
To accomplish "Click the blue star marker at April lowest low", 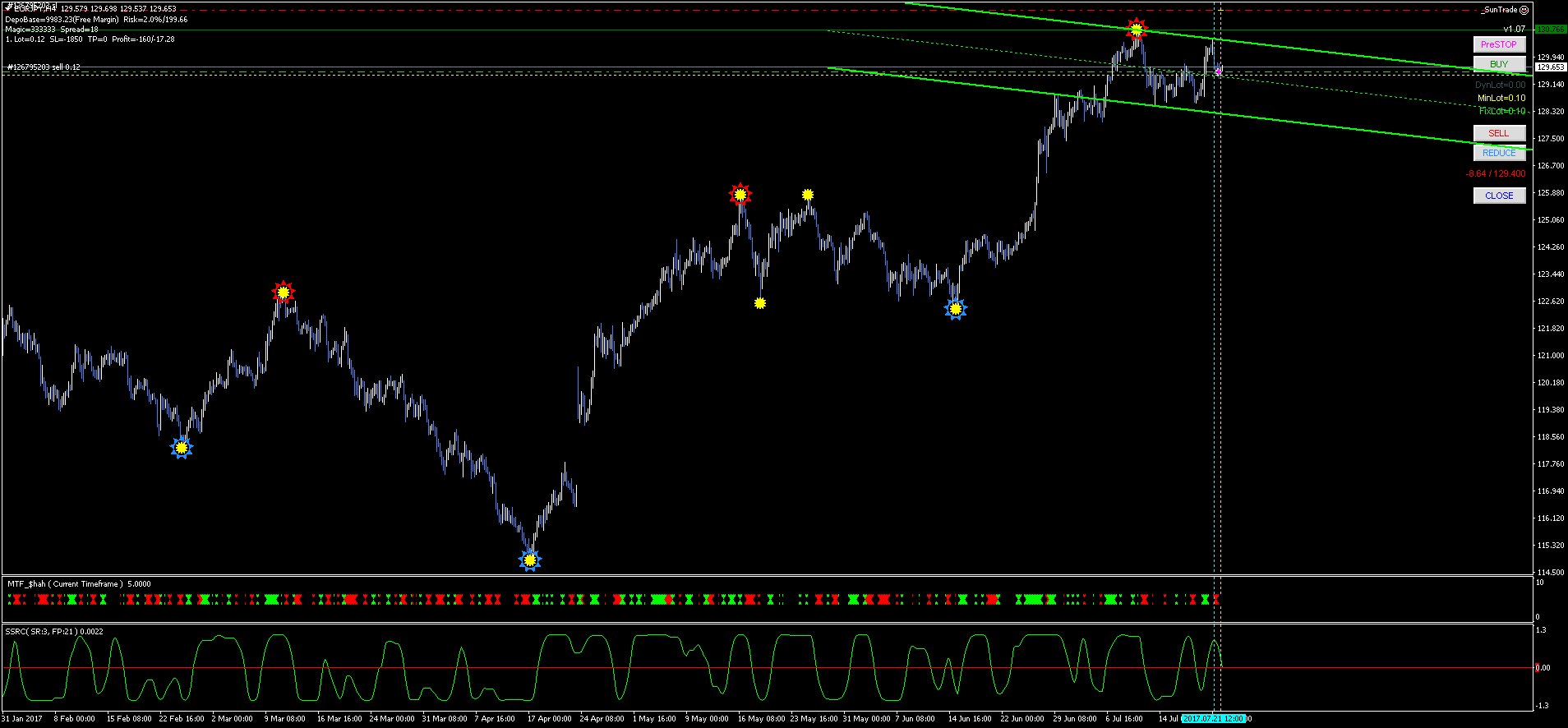I will pos(530,560).
